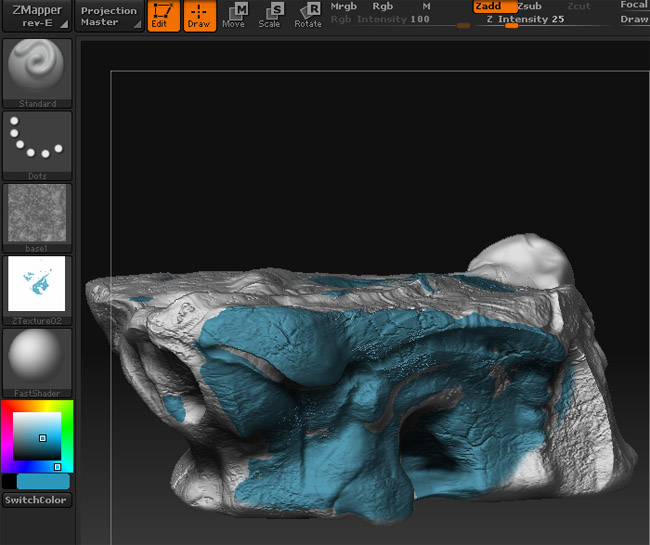Enable the M material mode

(x=426, y=6)
